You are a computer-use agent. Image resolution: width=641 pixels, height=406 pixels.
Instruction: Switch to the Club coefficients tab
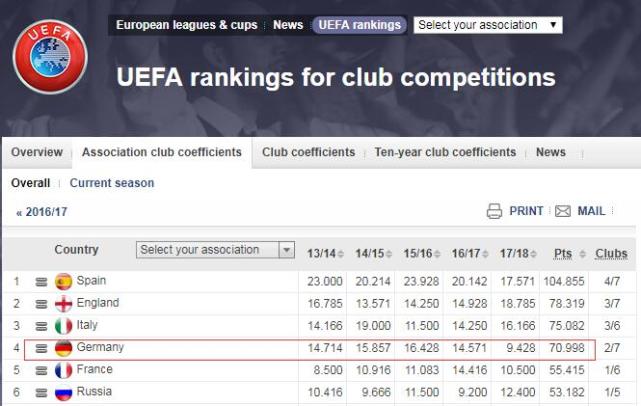pos(308,153)
